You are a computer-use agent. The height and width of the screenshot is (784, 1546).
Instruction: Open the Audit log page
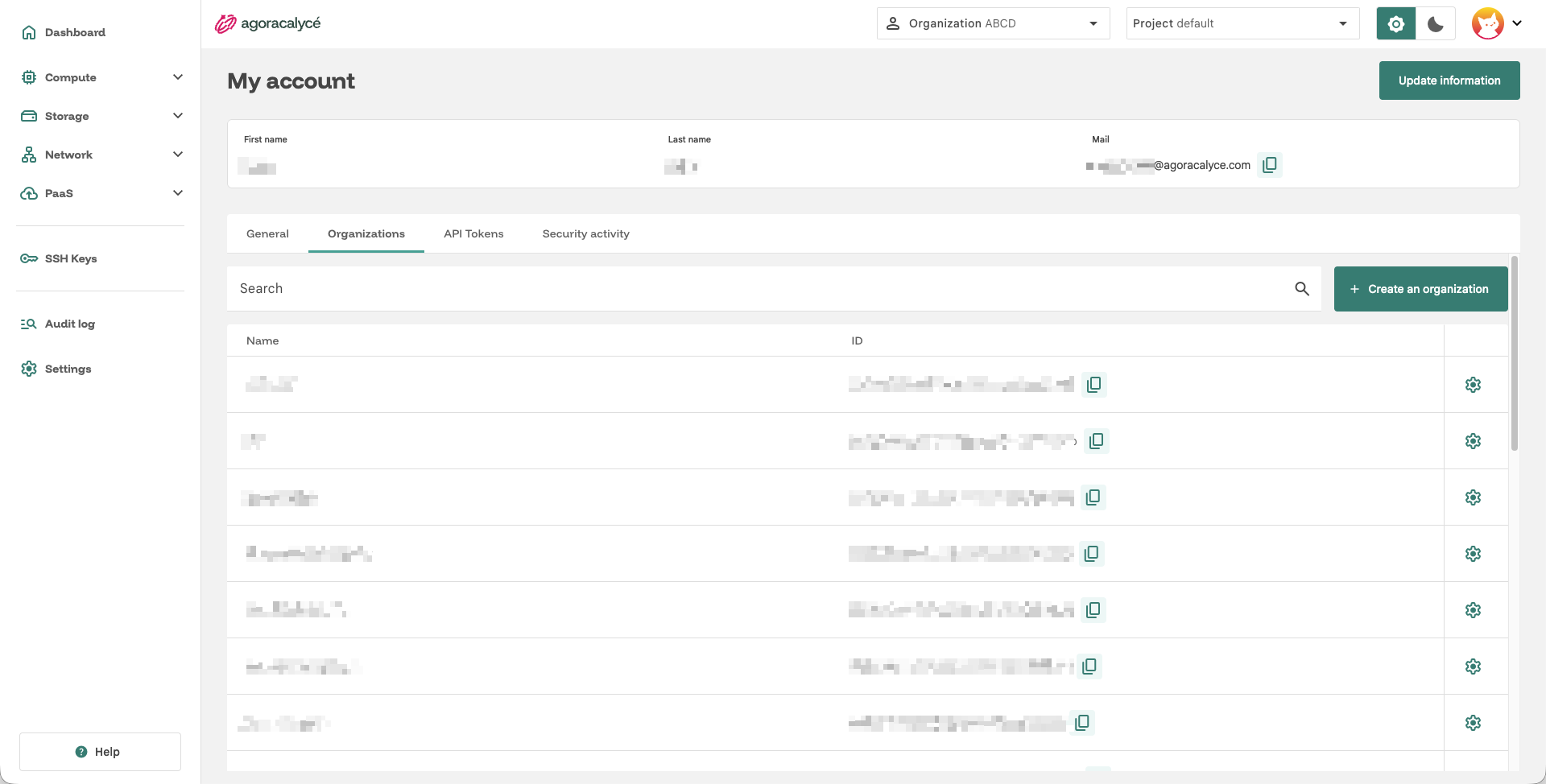pos(58,324)
